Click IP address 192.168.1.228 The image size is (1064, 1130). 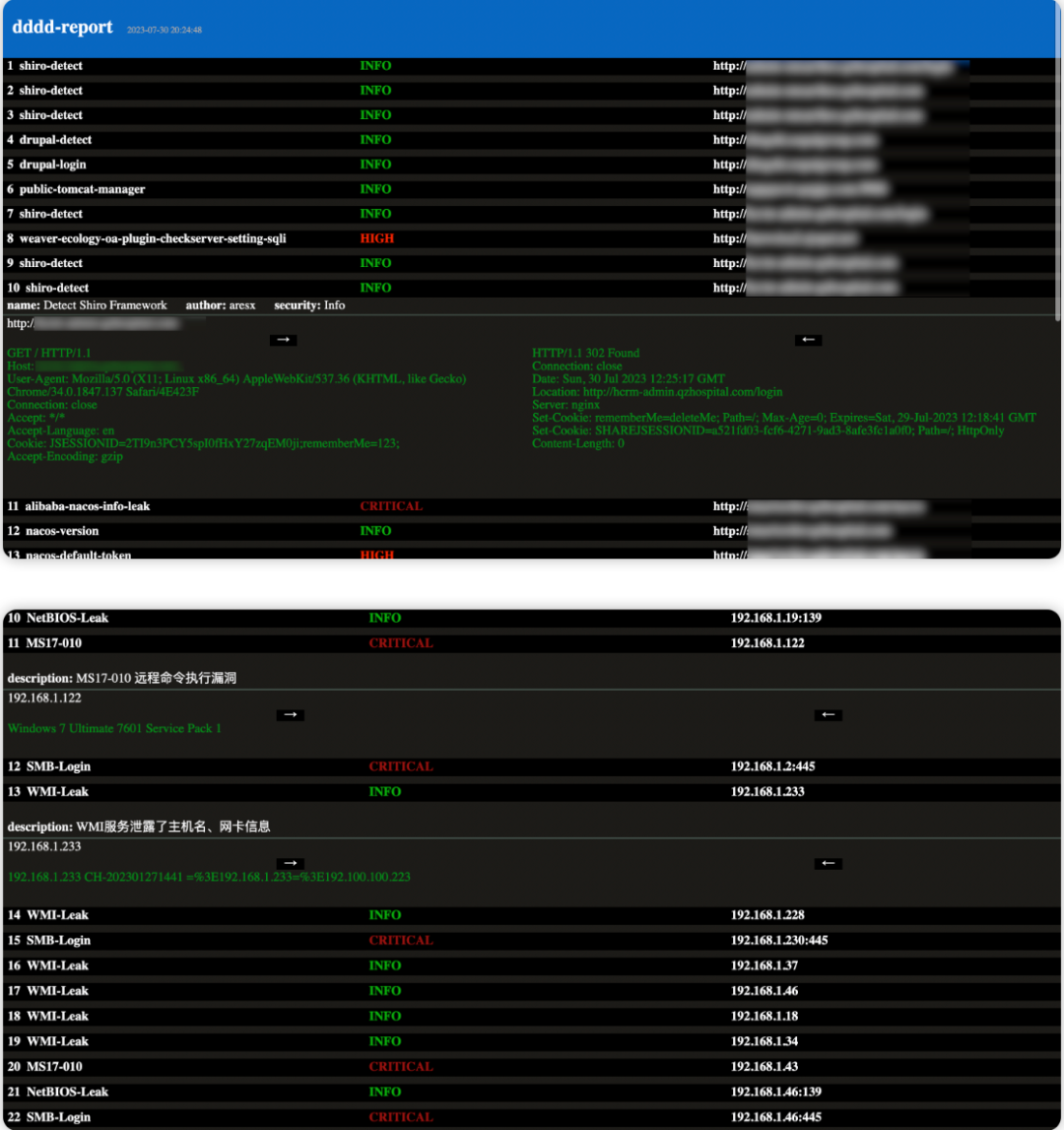point(767,915)
